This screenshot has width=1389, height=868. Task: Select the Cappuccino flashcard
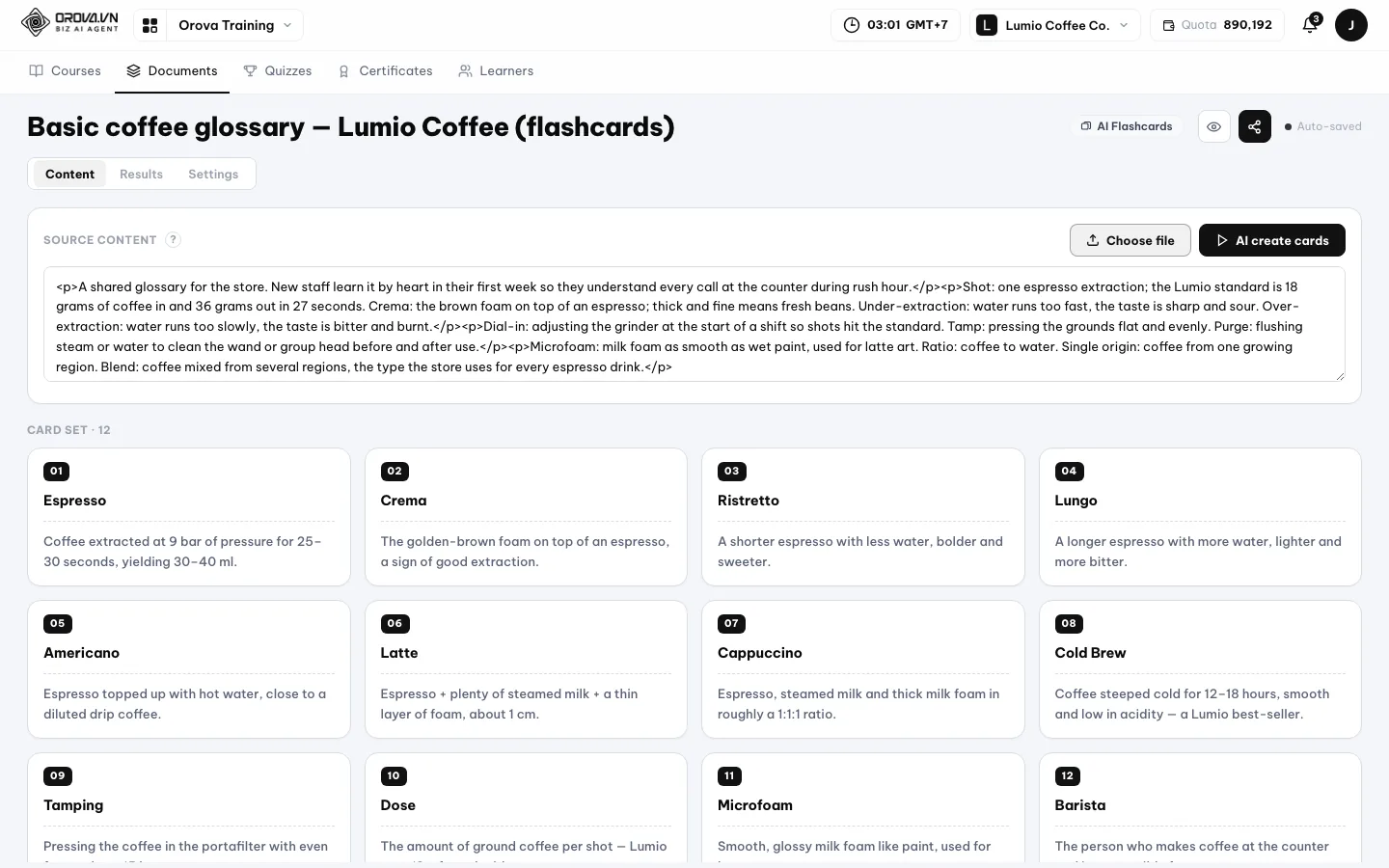pyautogui.click(x=863, y=669)
